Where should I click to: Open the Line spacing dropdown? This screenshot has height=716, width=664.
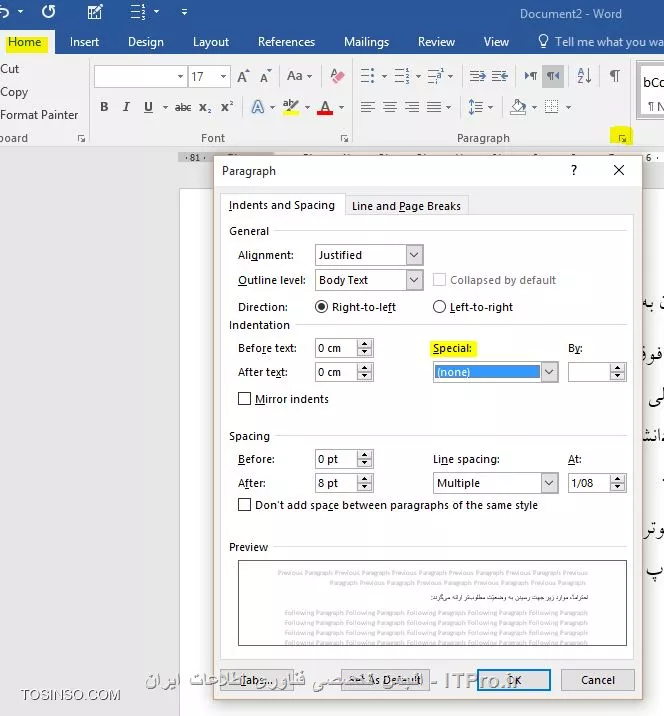pos(549,483)
